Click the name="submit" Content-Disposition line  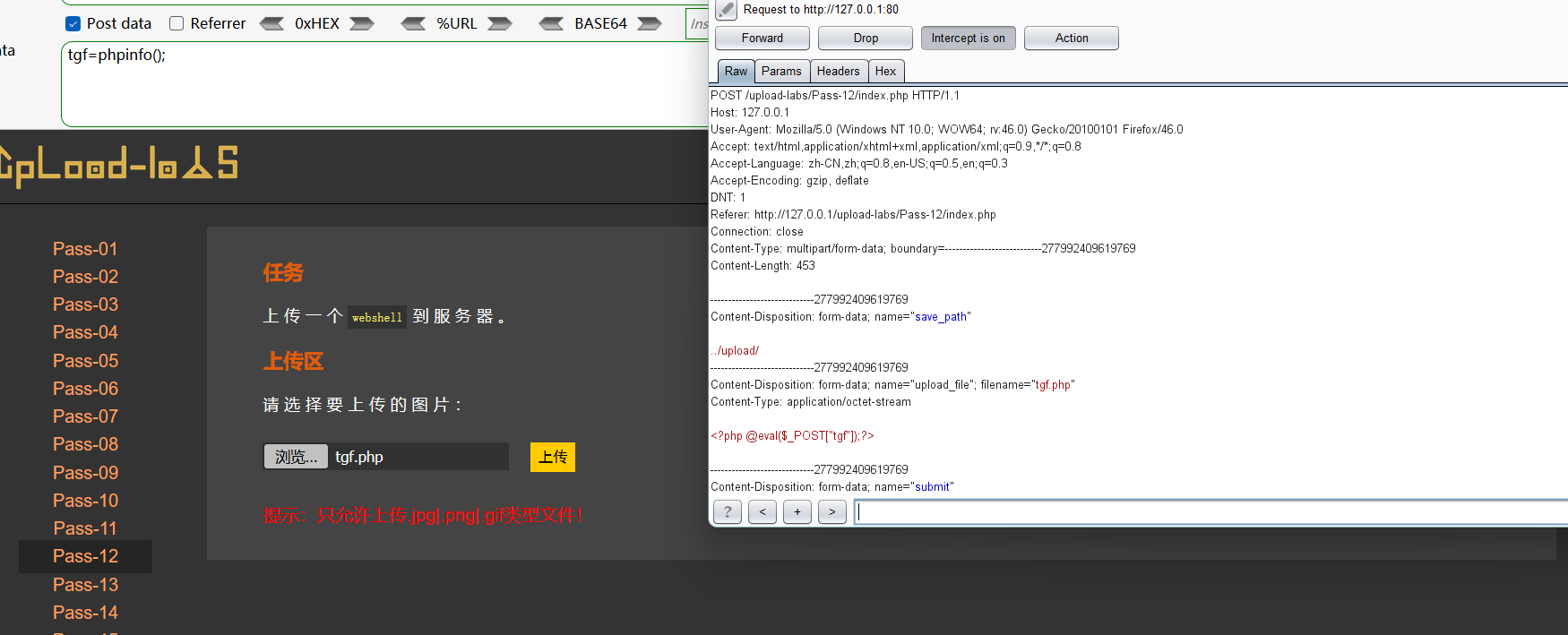coord(832,486)
